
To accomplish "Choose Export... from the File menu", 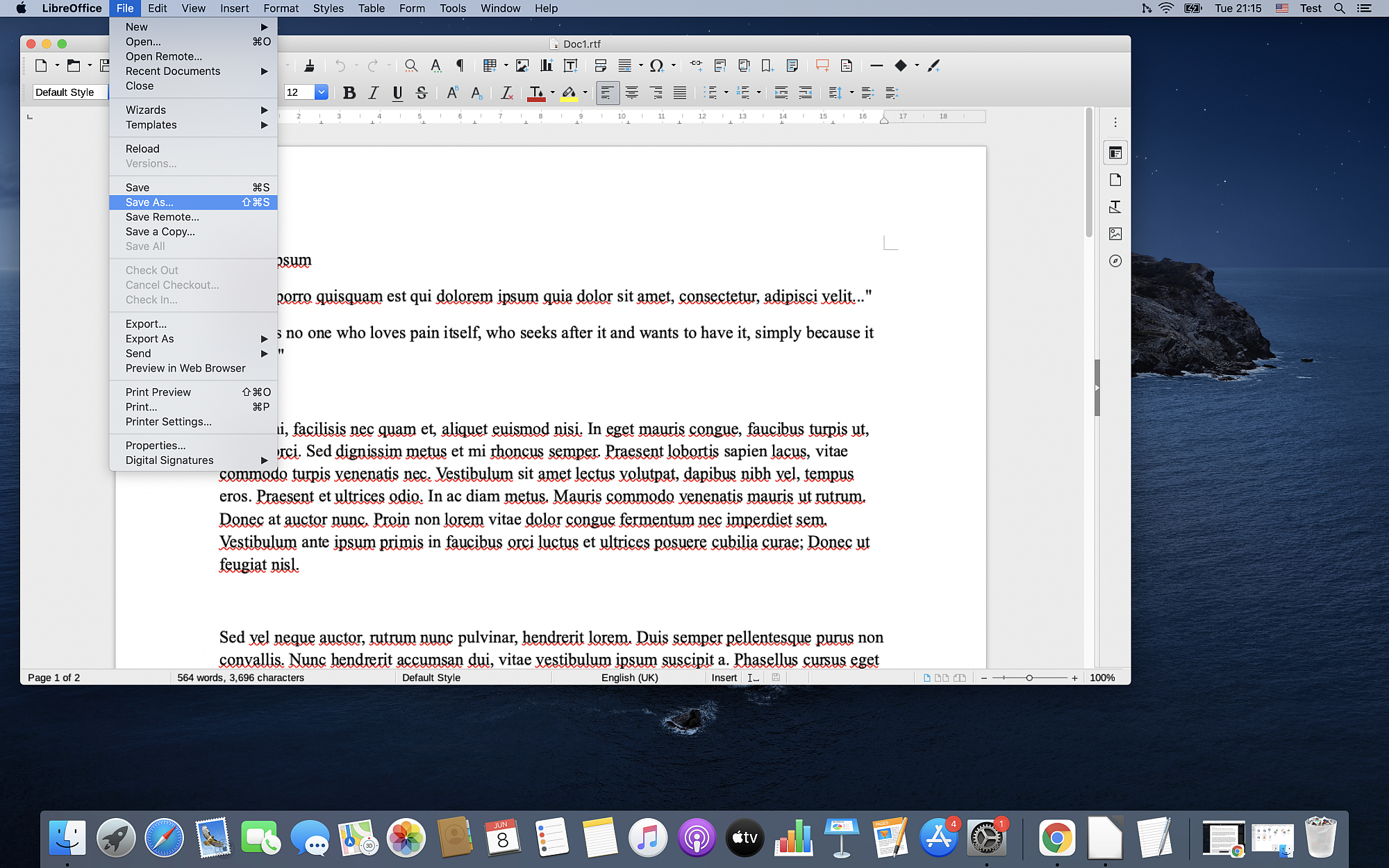I will [x=146, y=324].
